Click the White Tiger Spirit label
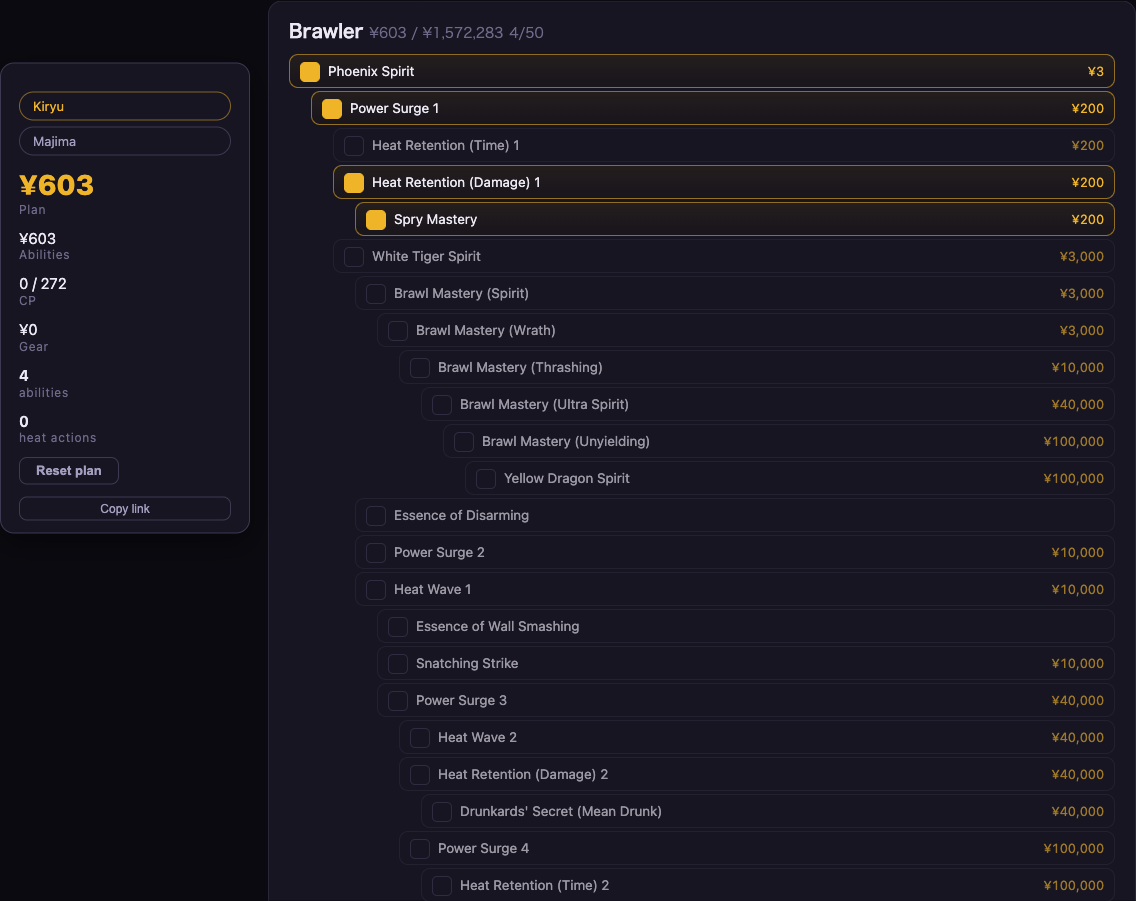The image size is (1136, 901). pos(426,256)
